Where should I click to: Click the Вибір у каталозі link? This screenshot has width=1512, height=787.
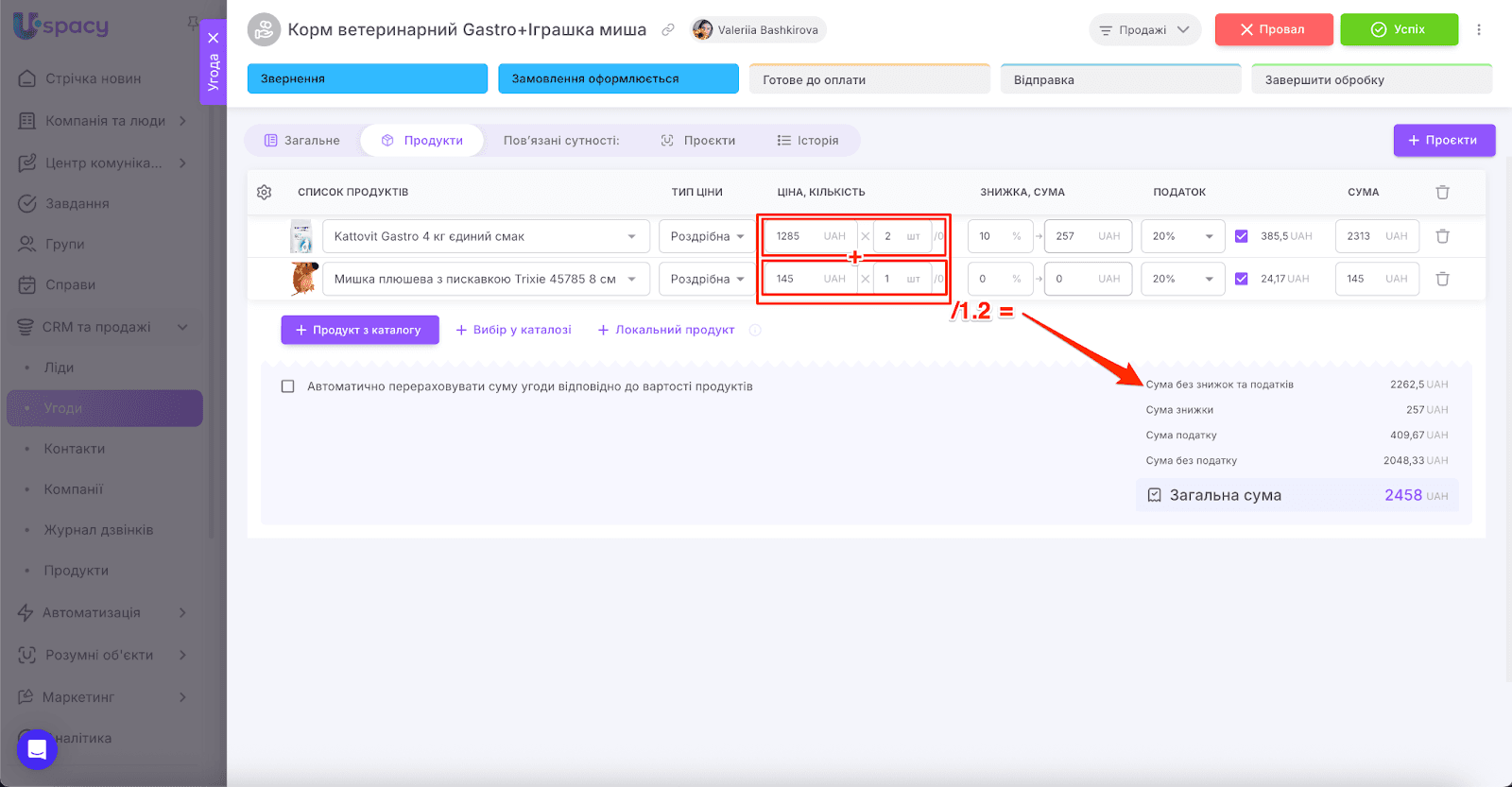513,330
